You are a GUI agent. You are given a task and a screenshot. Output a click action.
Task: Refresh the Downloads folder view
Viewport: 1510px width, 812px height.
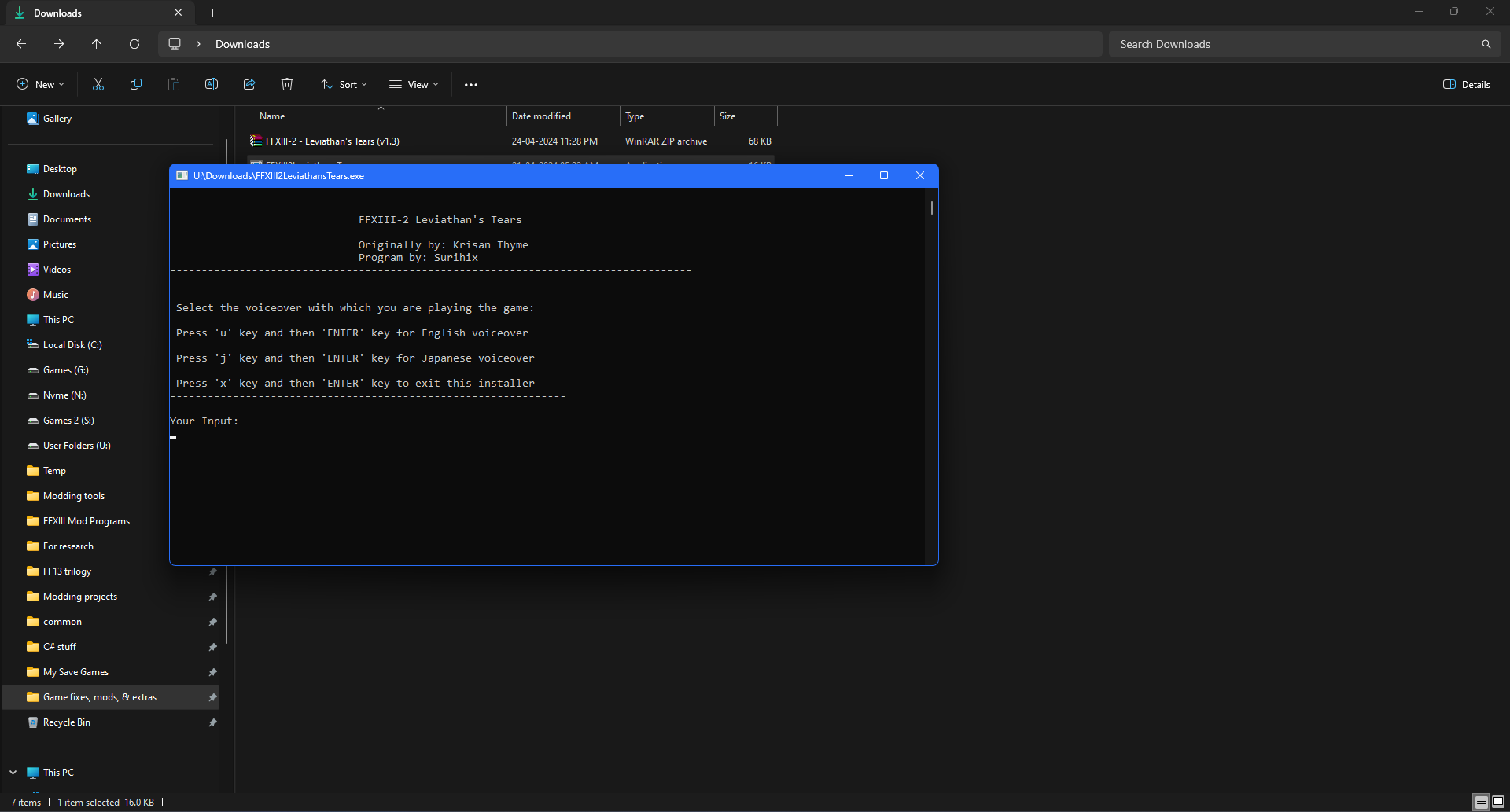pos(134,44)
